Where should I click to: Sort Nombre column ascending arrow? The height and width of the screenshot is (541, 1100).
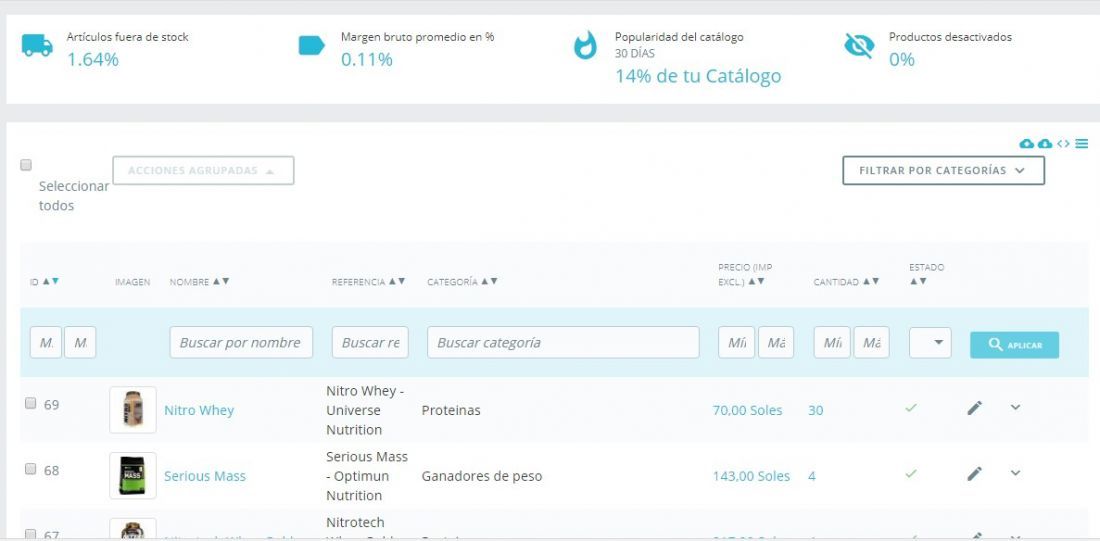coord(216,281)
